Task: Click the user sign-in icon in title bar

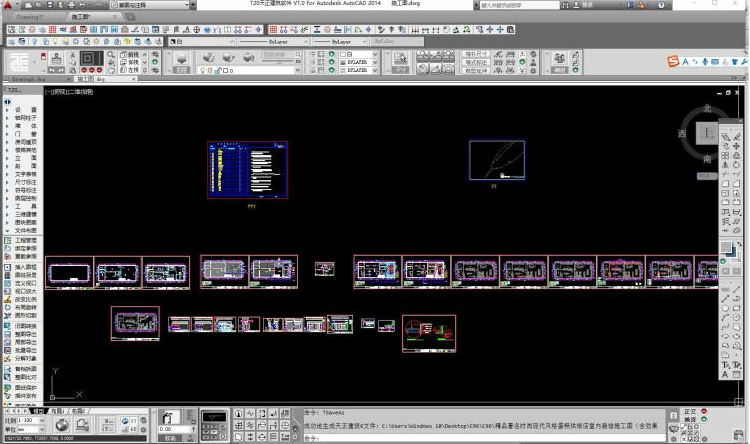Action: click(576, 5)
